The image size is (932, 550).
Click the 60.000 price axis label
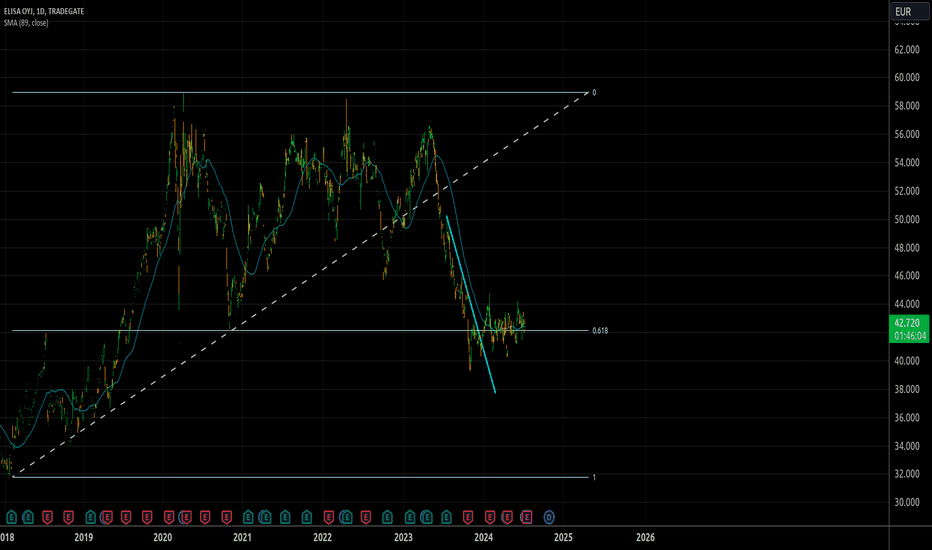(x=907, y=77)
